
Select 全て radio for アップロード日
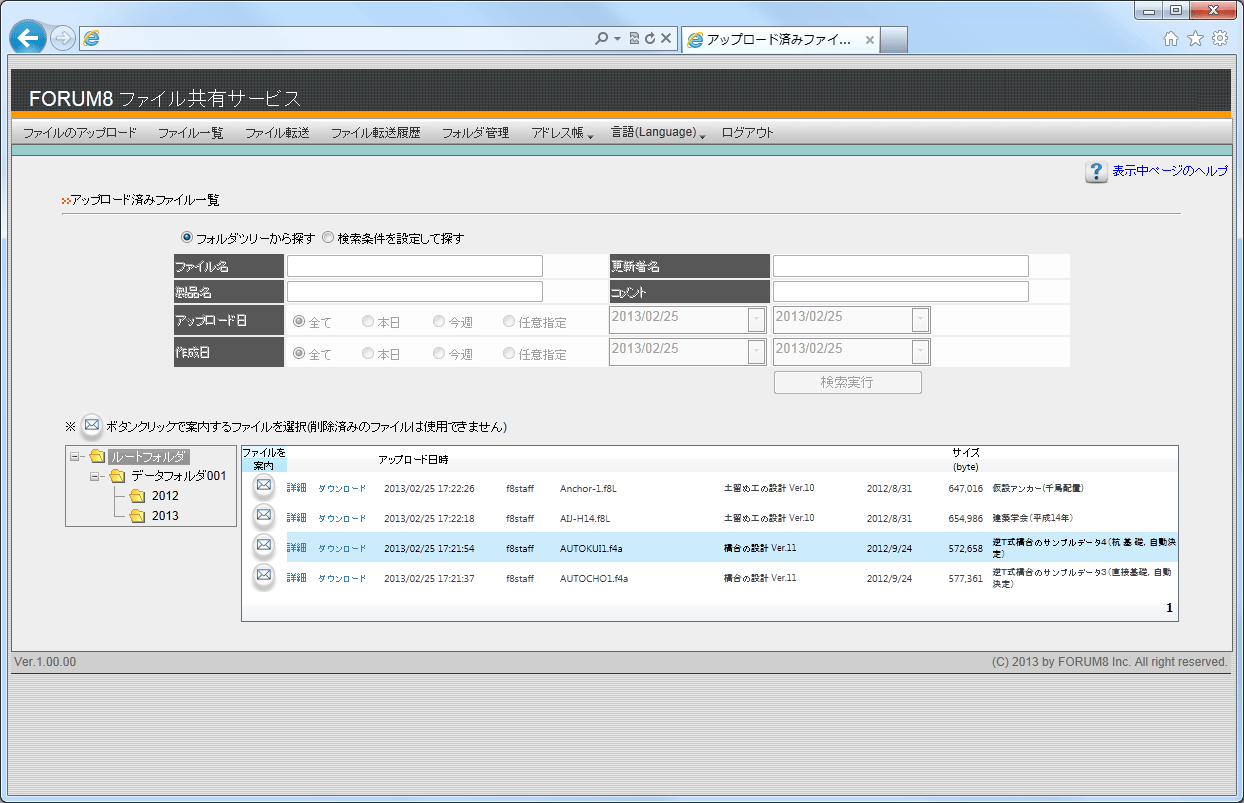[x=298, y=322]
